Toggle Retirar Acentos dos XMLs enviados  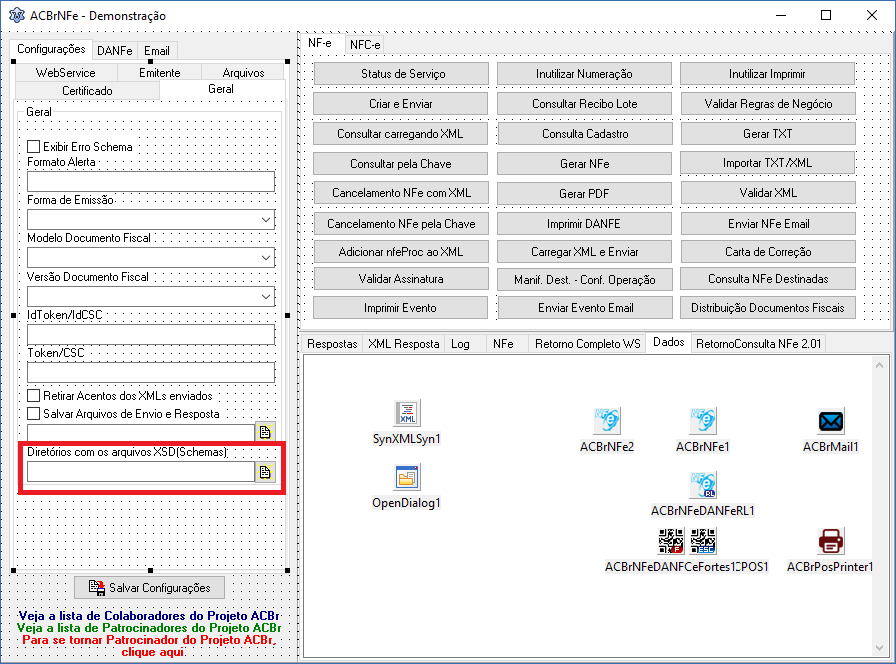coord(34,395)
